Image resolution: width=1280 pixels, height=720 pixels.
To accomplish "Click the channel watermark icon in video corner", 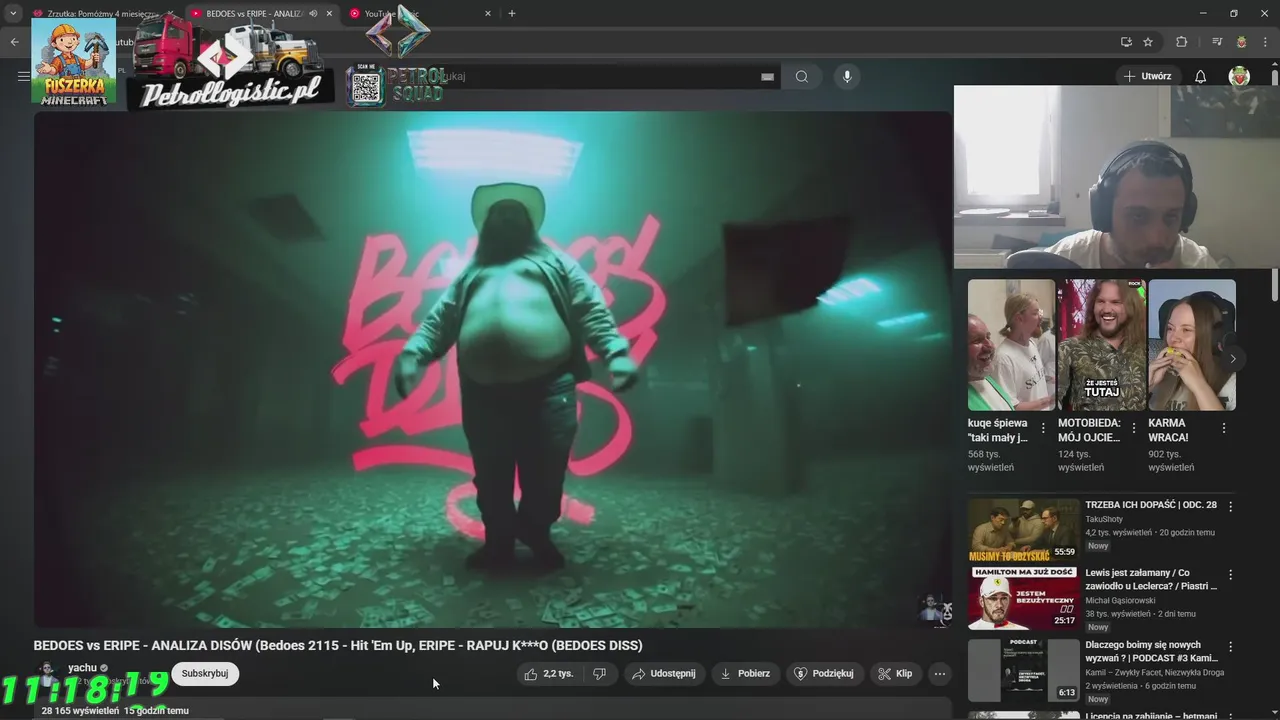I will [935, 609].
